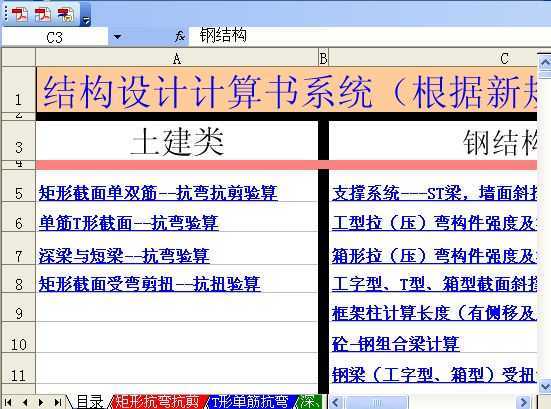Viewport: 551px width, 409px height.
Task: Select column C header
Action: (433, 58)
